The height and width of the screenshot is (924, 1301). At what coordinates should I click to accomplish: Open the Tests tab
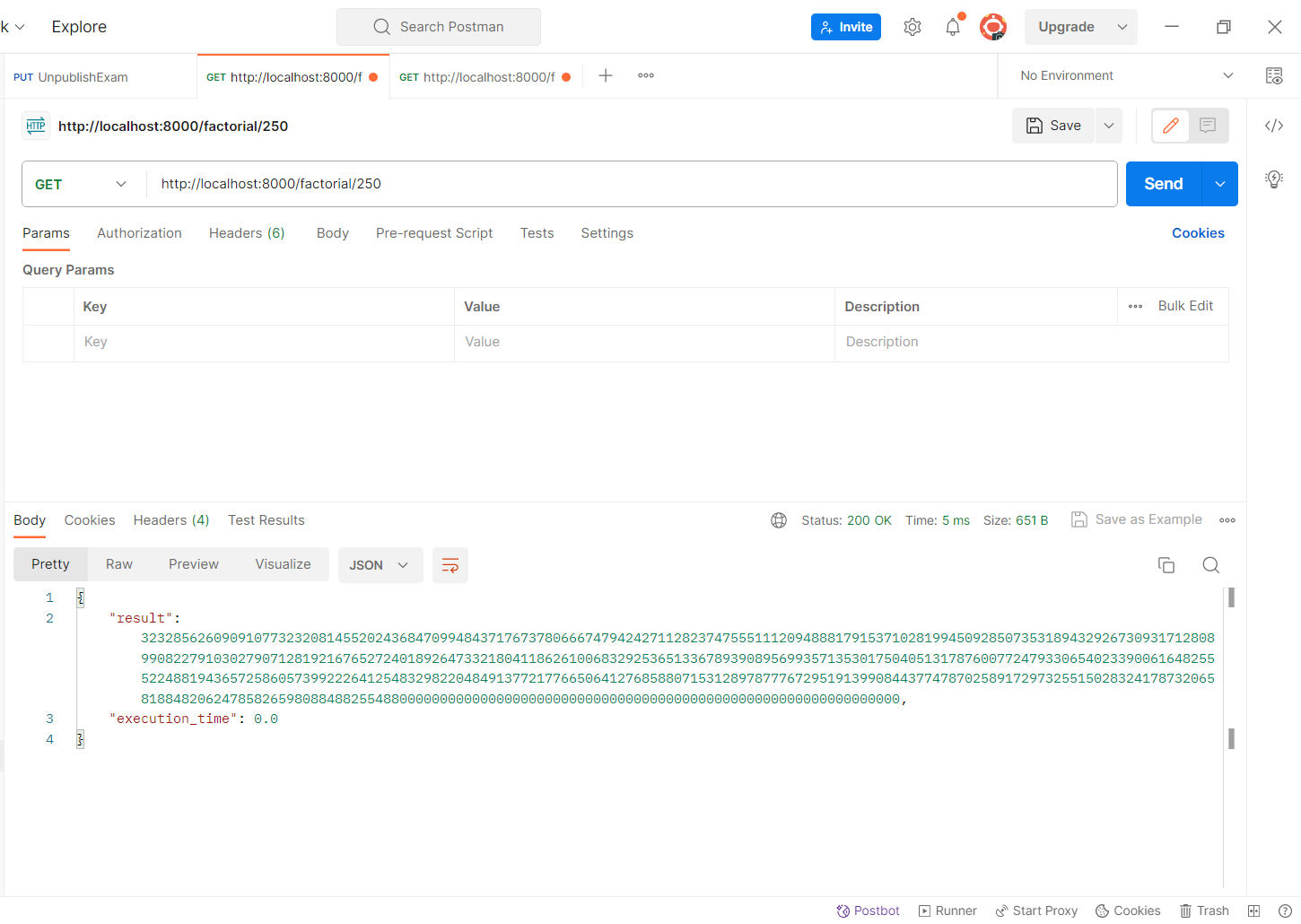tap(537, 233)
